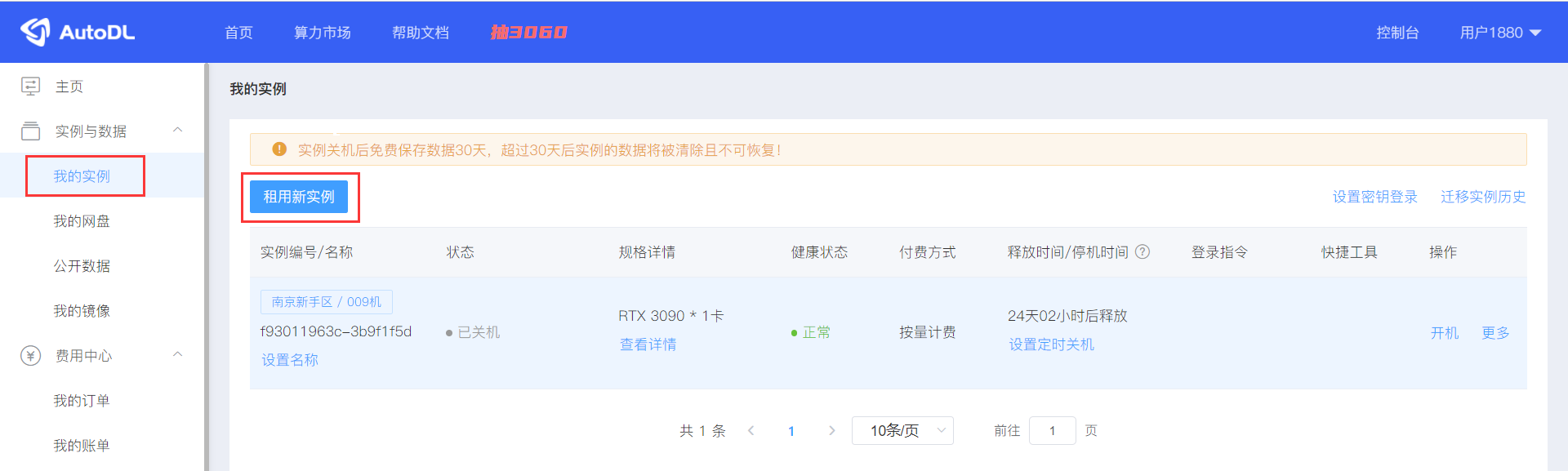The height and width of the screenshot is (471, 1568).
Task: Click the help icon beside 释放时间/停机时间
Action: pyautogui.click(x=1143, y=252)
